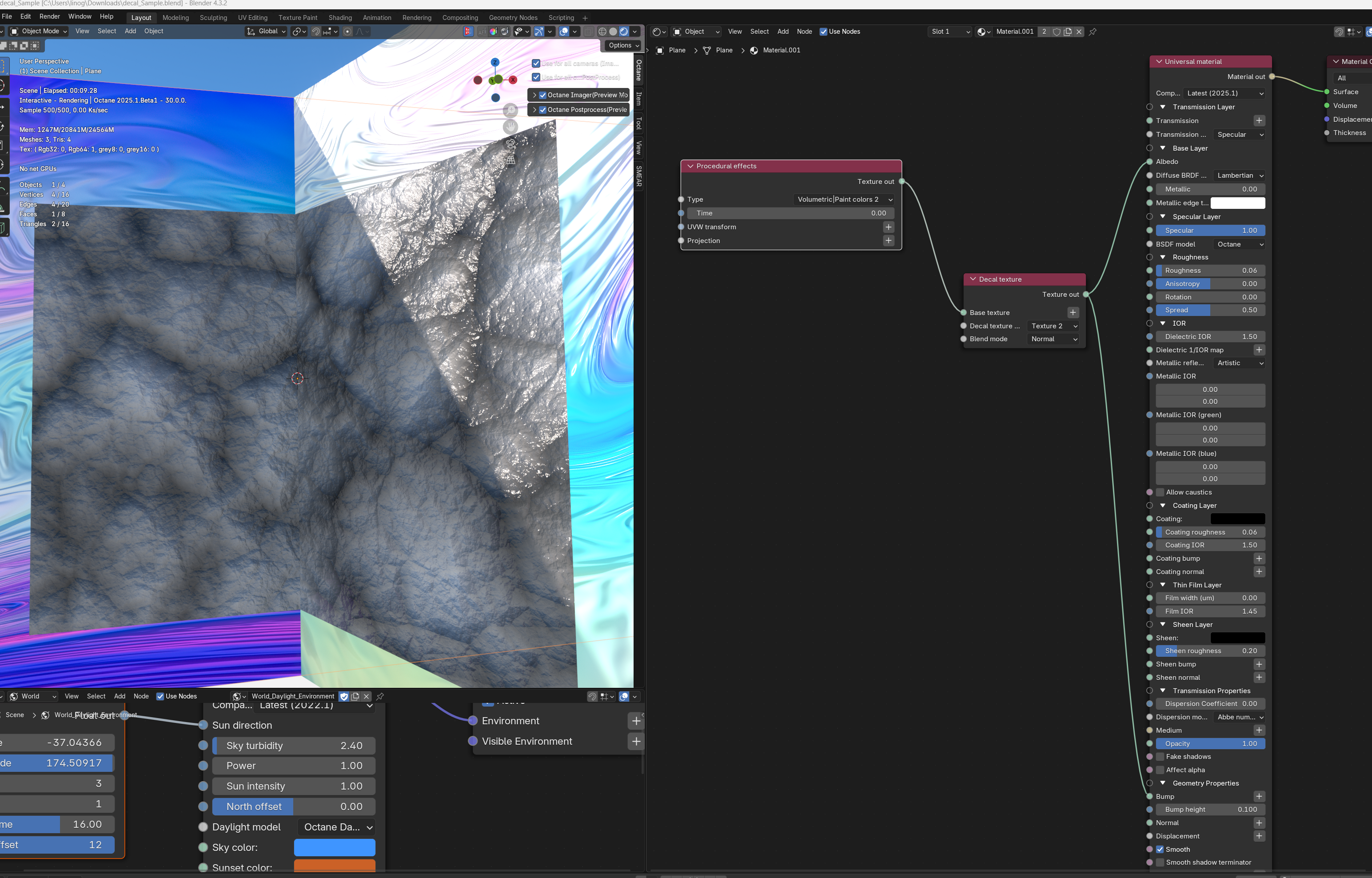This screenshot has height=878, width=1372.
Task: Click fake user shield for Material.001
Action: click(x=1056, y=32)
